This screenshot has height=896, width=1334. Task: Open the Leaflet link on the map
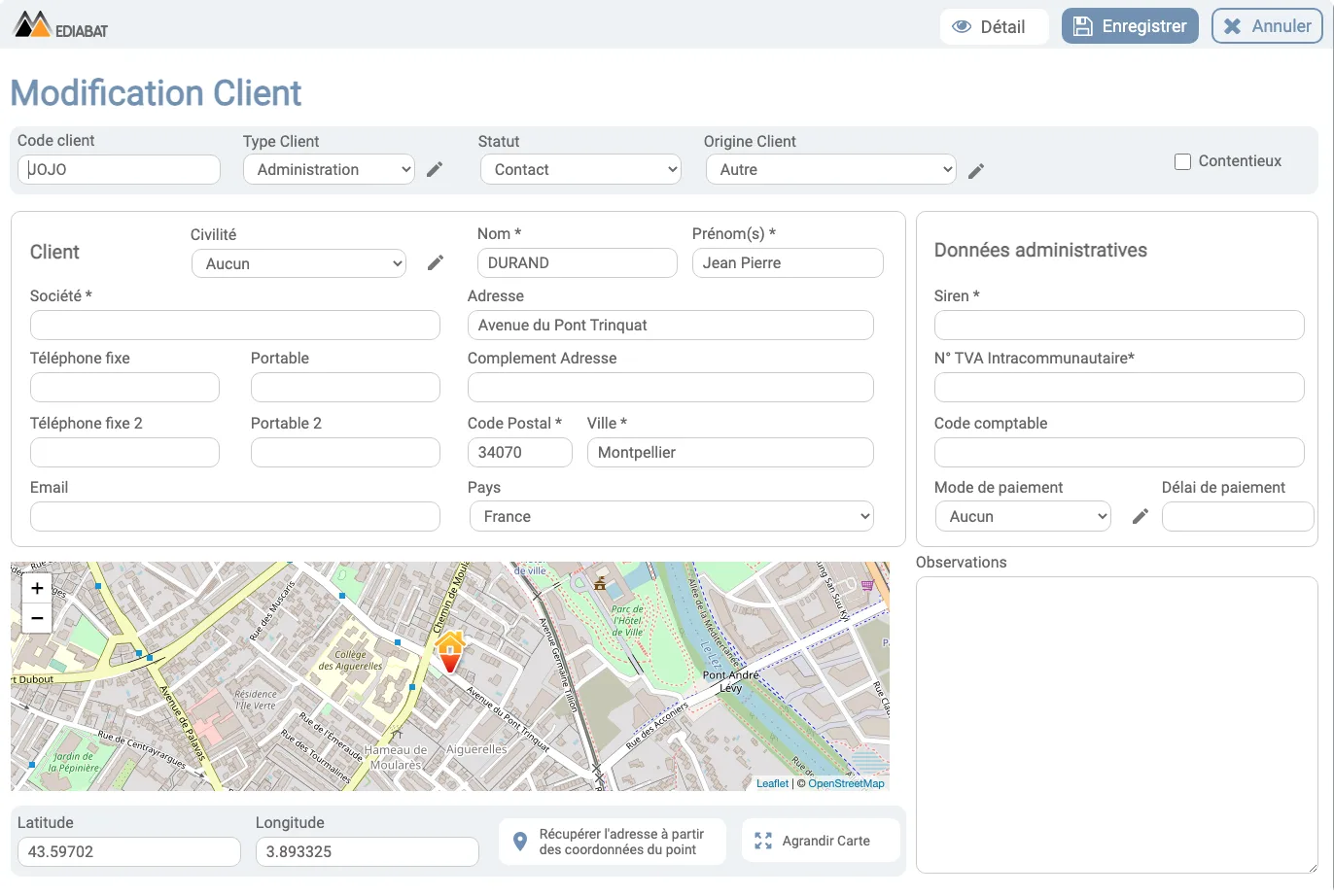(x=772, y=783)
